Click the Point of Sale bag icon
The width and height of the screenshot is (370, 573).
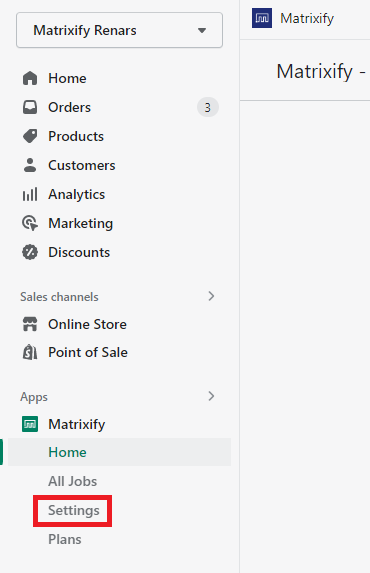30,352
